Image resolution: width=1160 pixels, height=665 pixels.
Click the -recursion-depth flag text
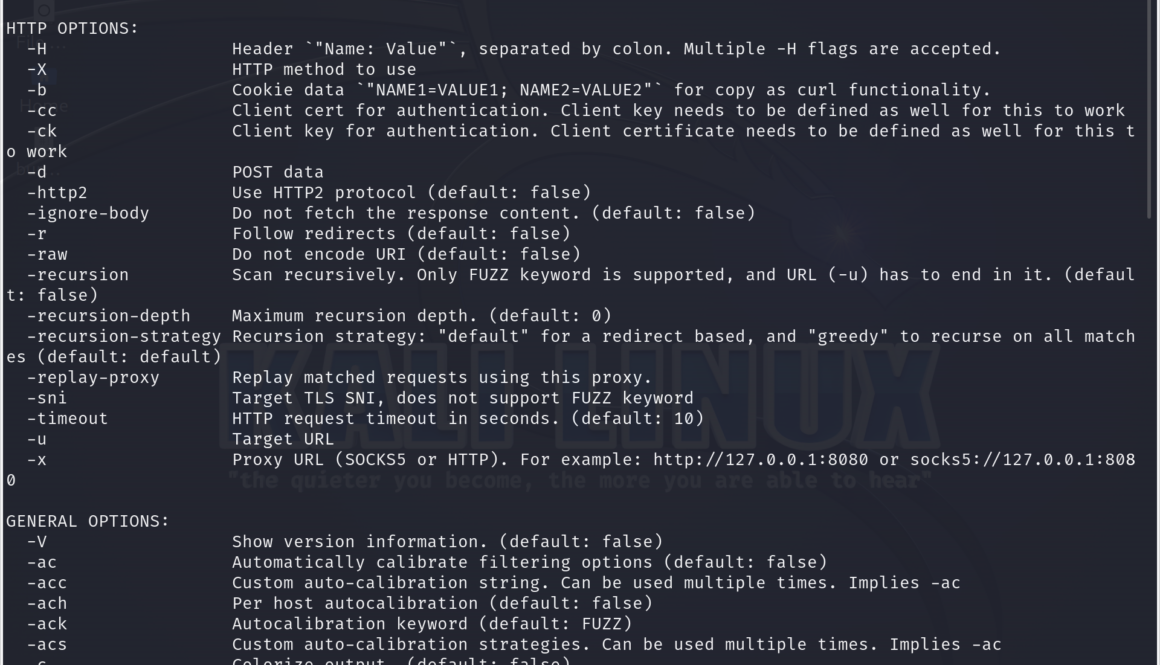click(108, 316)
